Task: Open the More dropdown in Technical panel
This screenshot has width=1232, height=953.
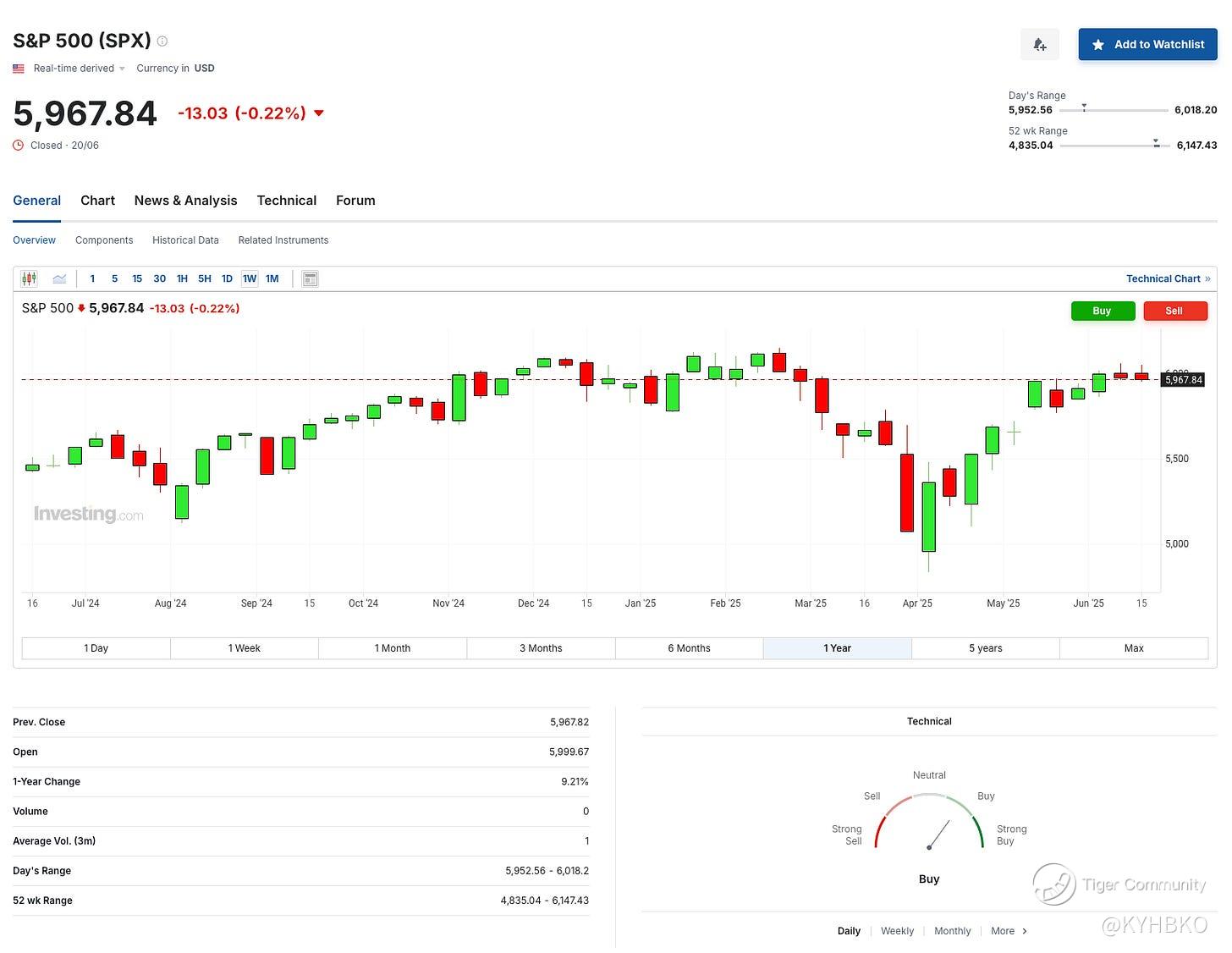Action: pos(1009,931)
